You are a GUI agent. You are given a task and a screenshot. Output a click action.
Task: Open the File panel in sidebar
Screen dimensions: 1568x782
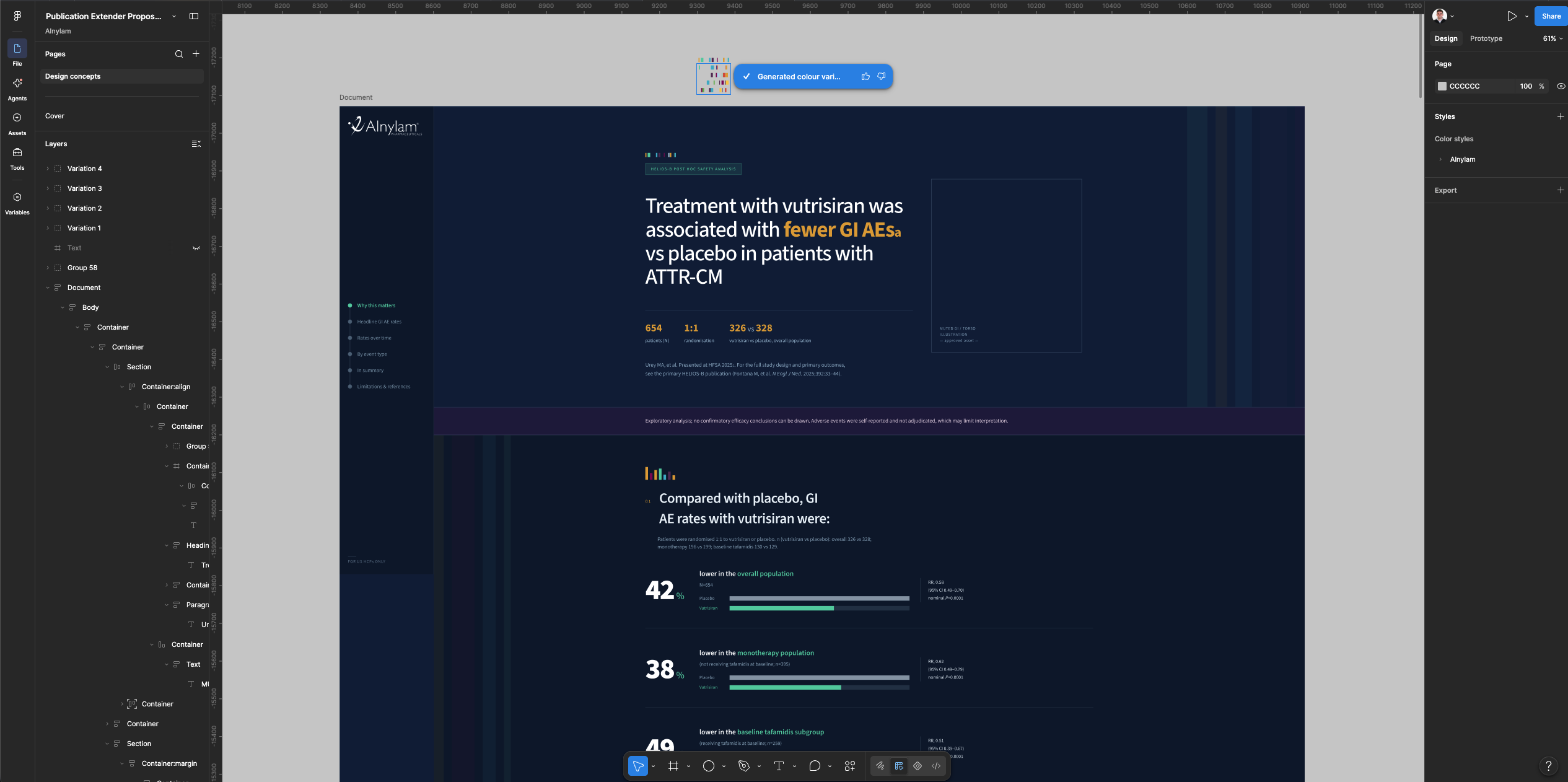(17, 54)
